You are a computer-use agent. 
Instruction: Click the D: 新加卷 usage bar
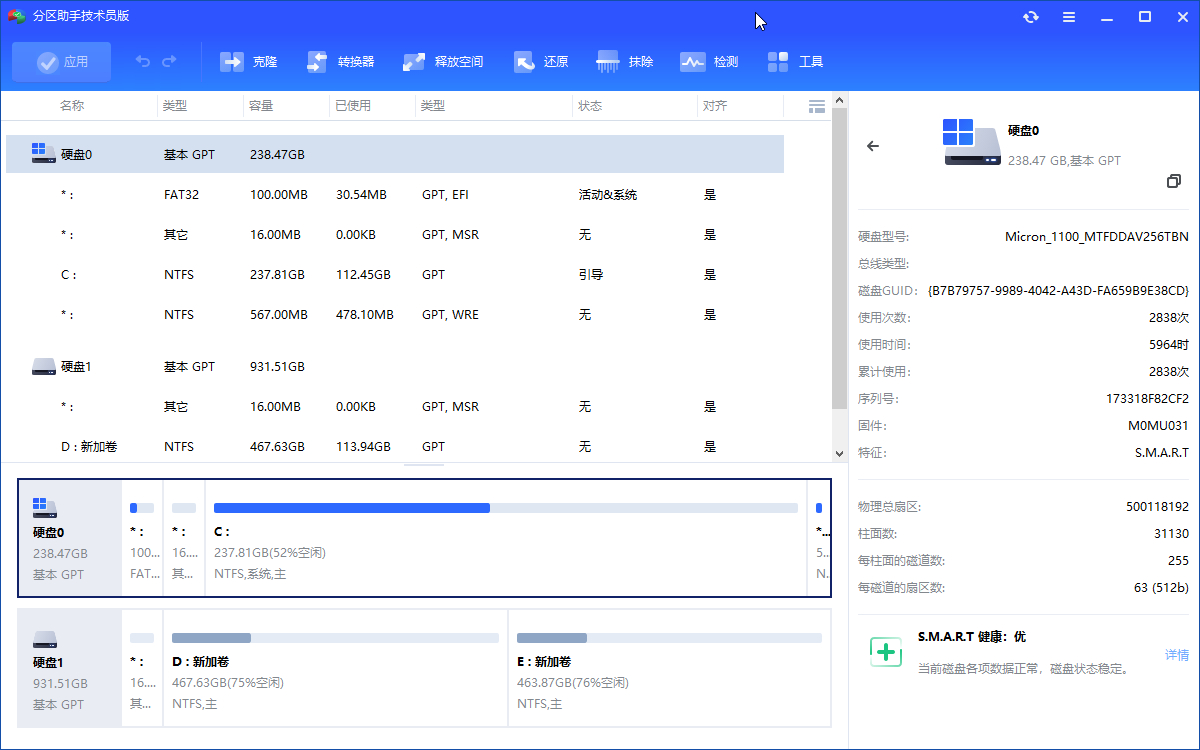point(335,638)
